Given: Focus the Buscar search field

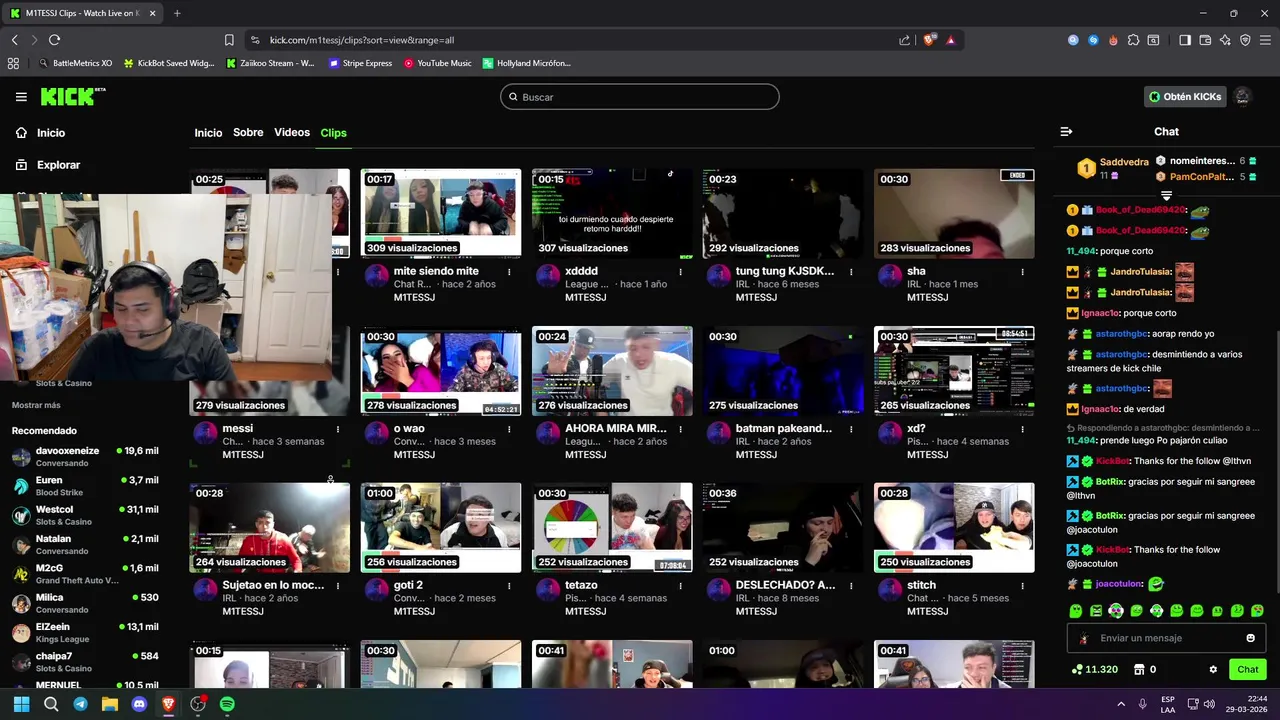Looking at the screenshot, I should click(640, 97).
